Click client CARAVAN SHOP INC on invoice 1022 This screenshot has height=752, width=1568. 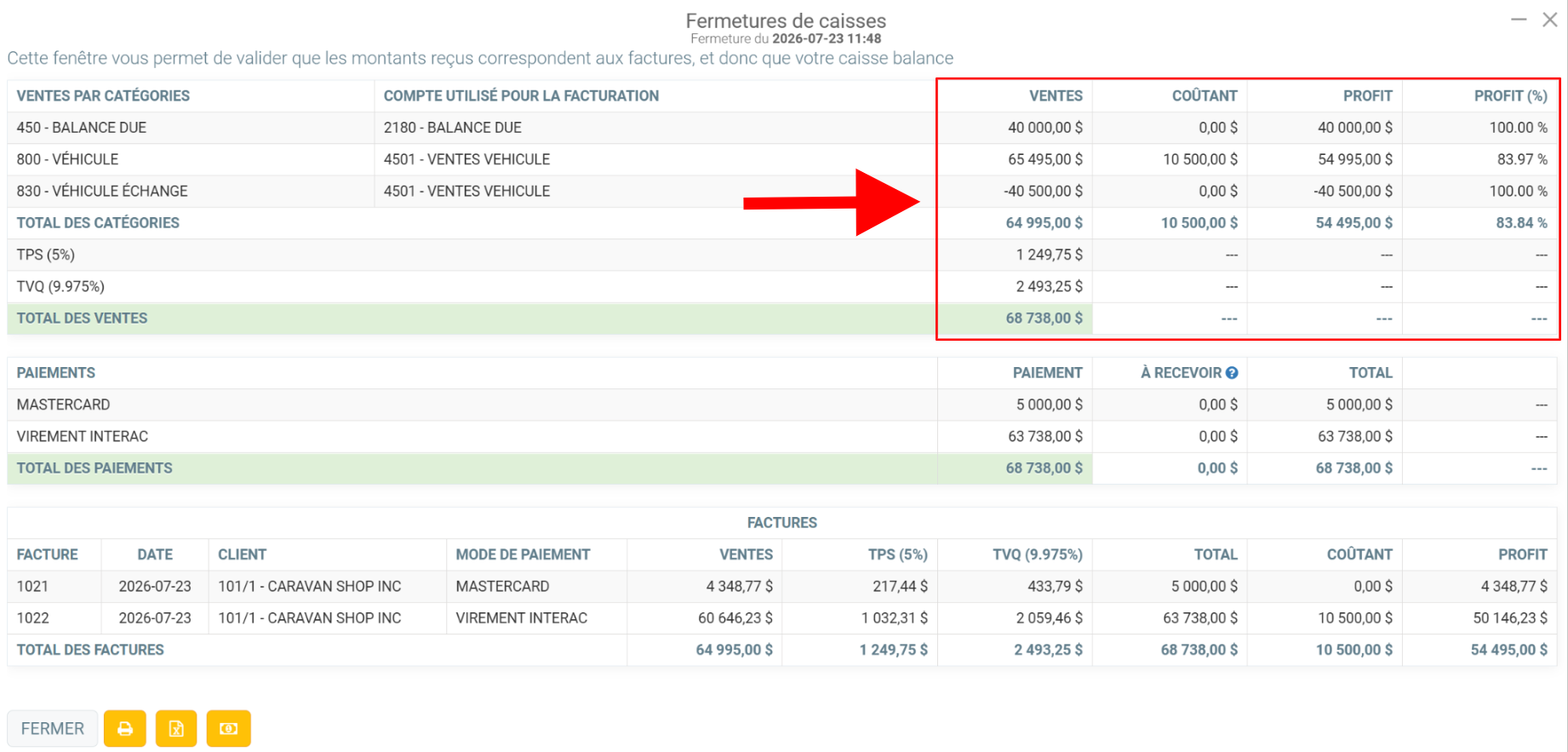(309, 618)
